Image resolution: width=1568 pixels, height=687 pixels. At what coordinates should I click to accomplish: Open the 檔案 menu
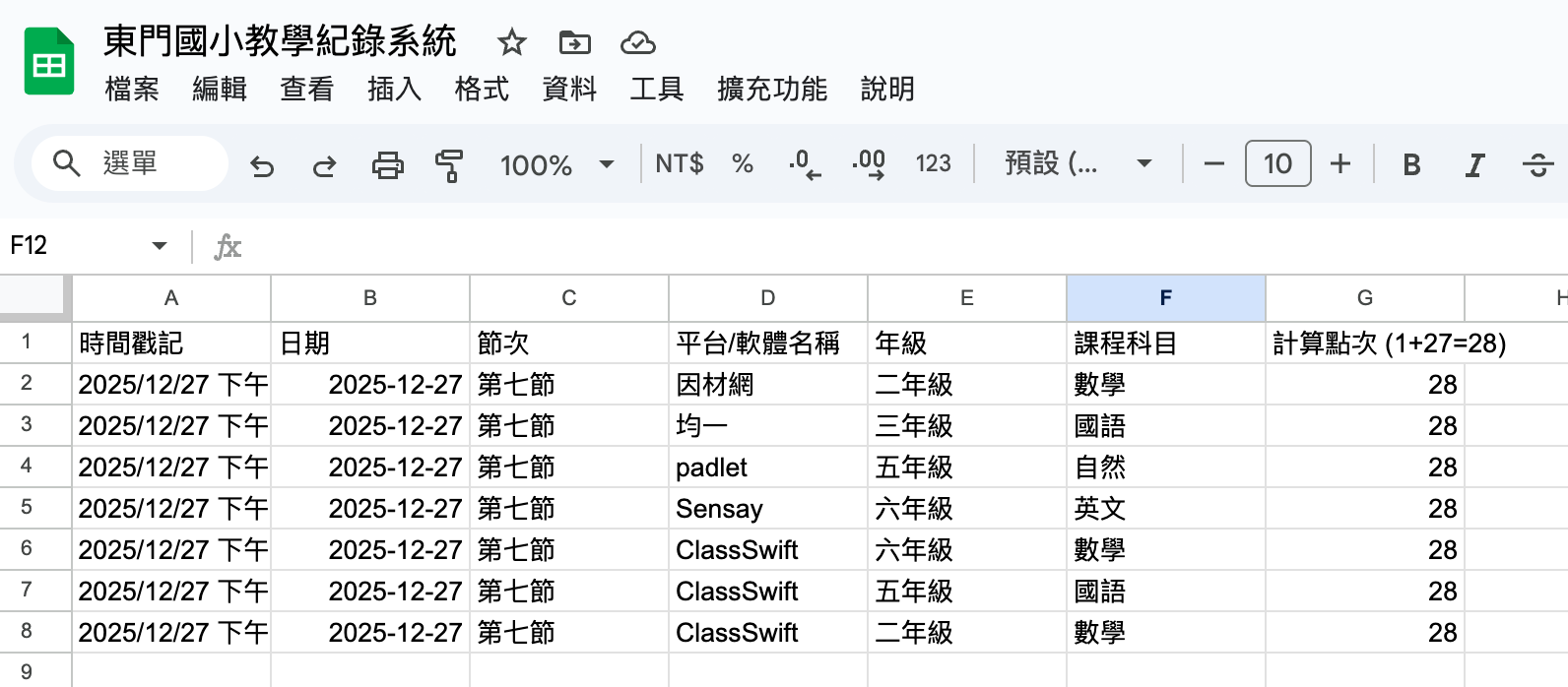tap(132, 89)
